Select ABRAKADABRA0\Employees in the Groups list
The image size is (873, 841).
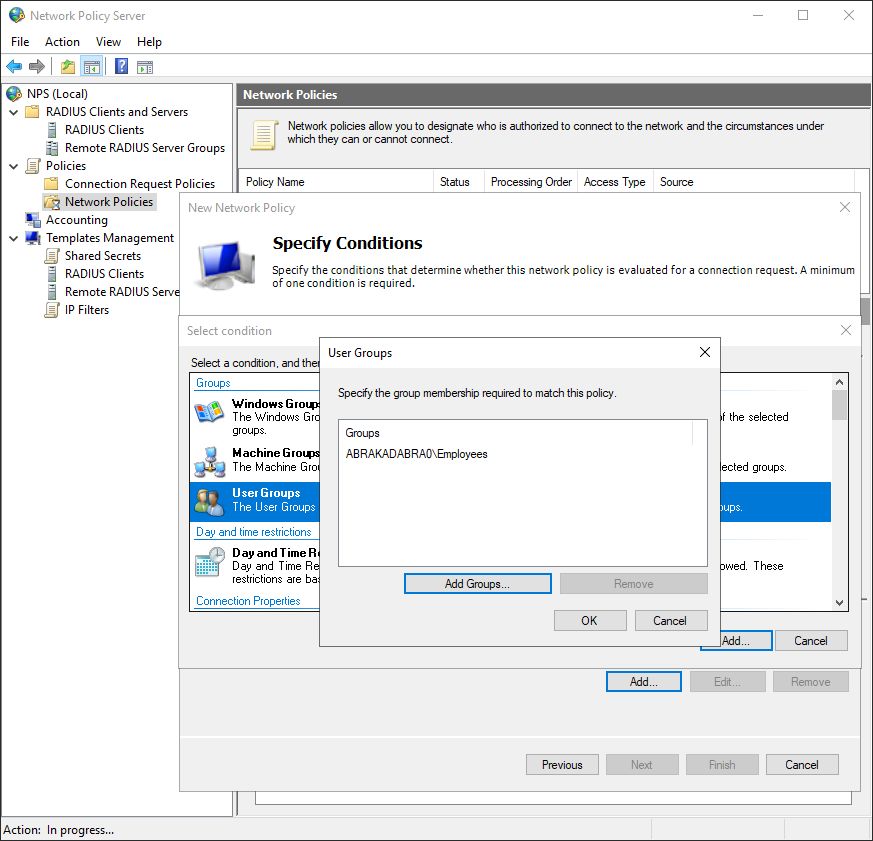pos(416,454)
